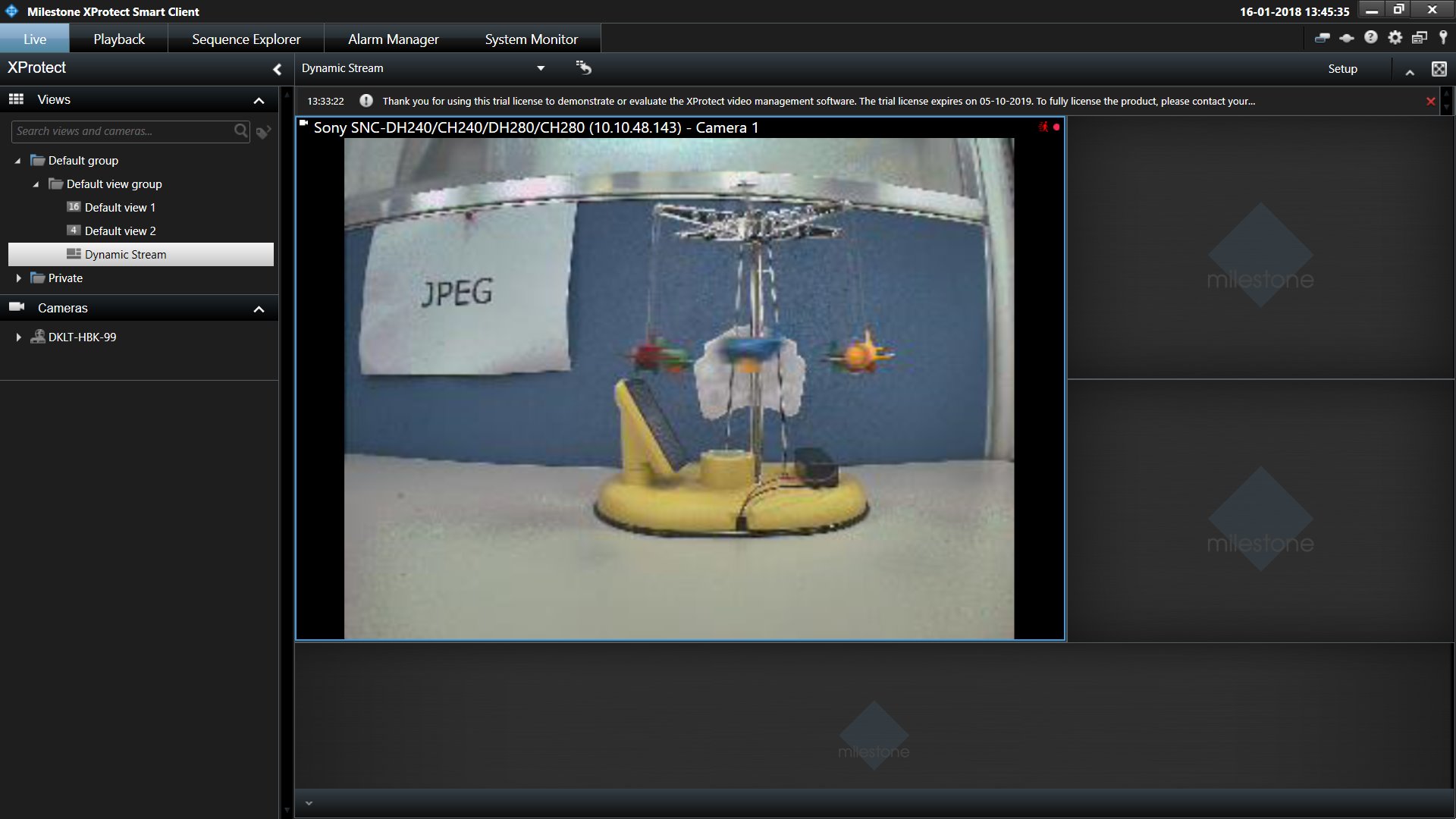Select Default view 2 in the tree
The height and width of the screenshot is (819, 1456).
click(120, 231)
